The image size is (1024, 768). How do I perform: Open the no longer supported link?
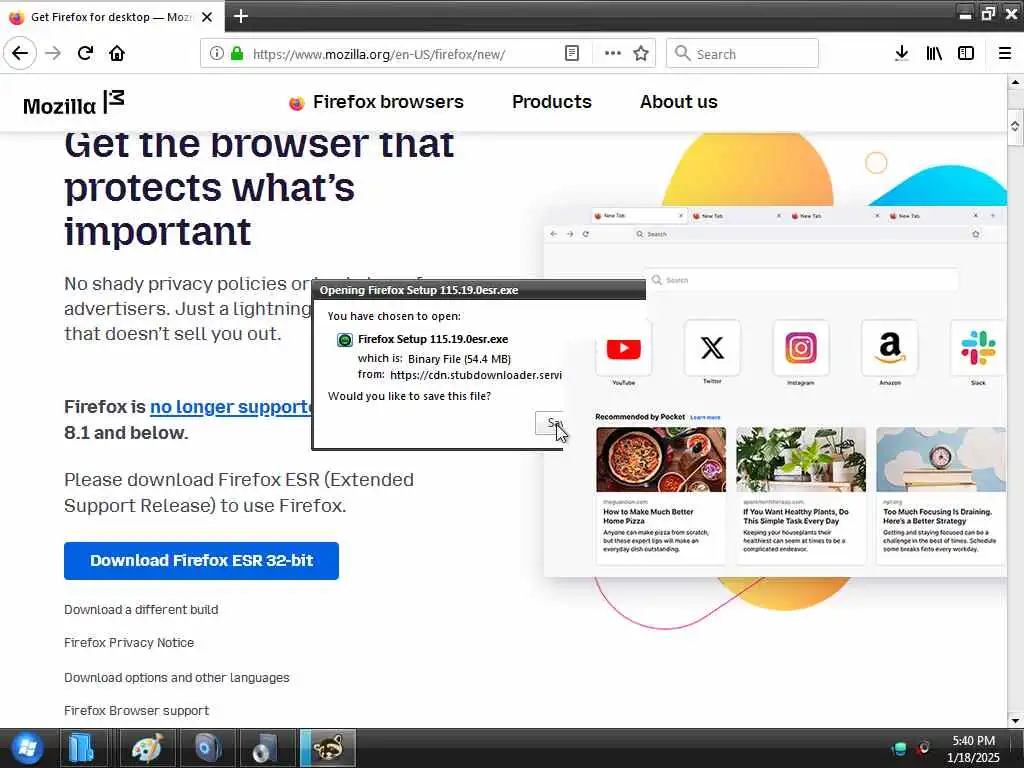point(231,407)
